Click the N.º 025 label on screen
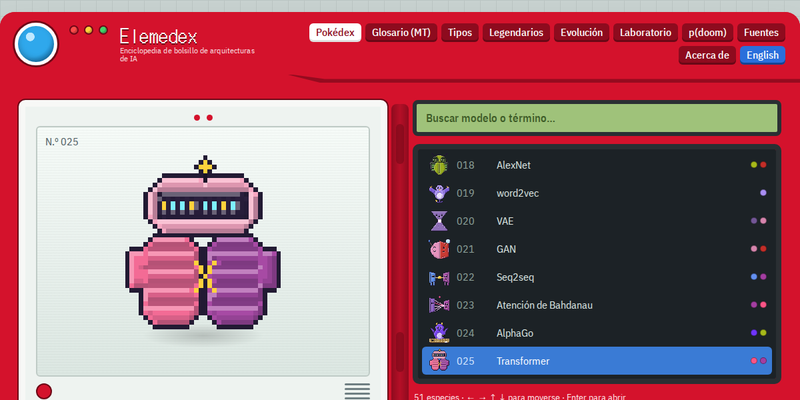The height and width of the screenshot is (400, 800). (x=62, y=142)
